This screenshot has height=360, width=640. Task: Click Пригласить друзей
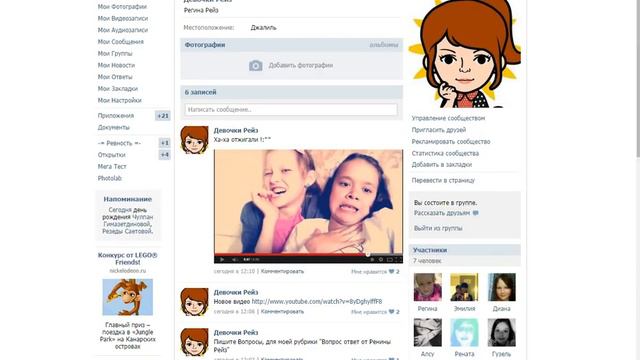(x=439, y=130)
